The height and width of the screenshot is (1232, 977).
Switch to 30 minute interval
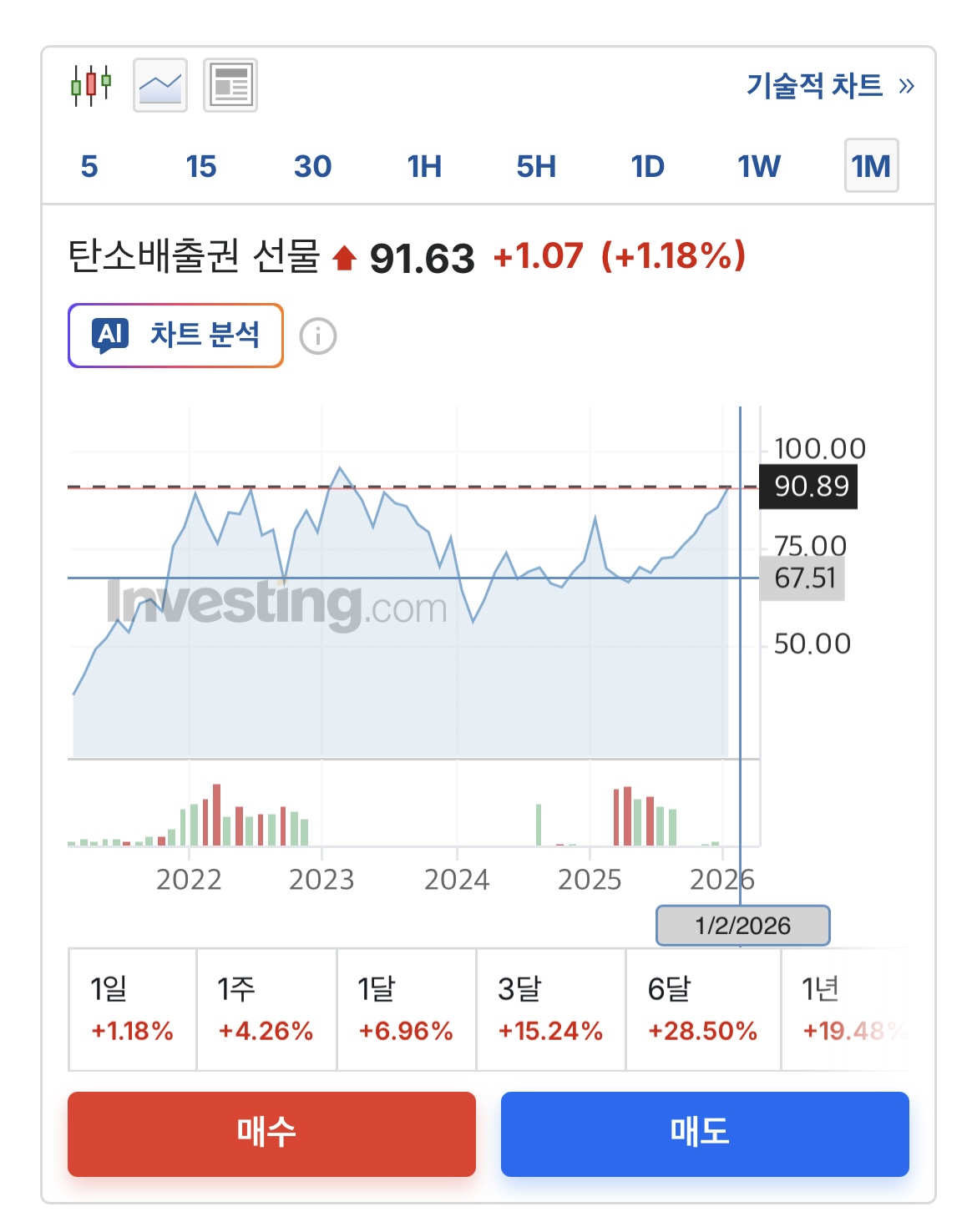point(313,166)
